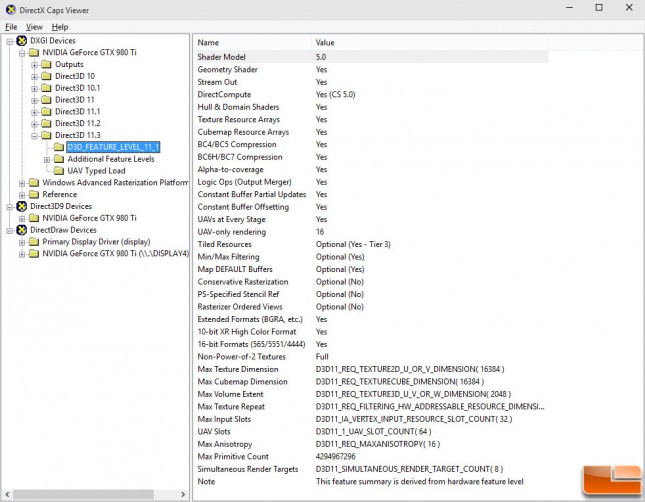The width and height of the screenshot is (645, 502).
Task: Click the tree horizontal scrollbar thumb
Action: [84, 494]
